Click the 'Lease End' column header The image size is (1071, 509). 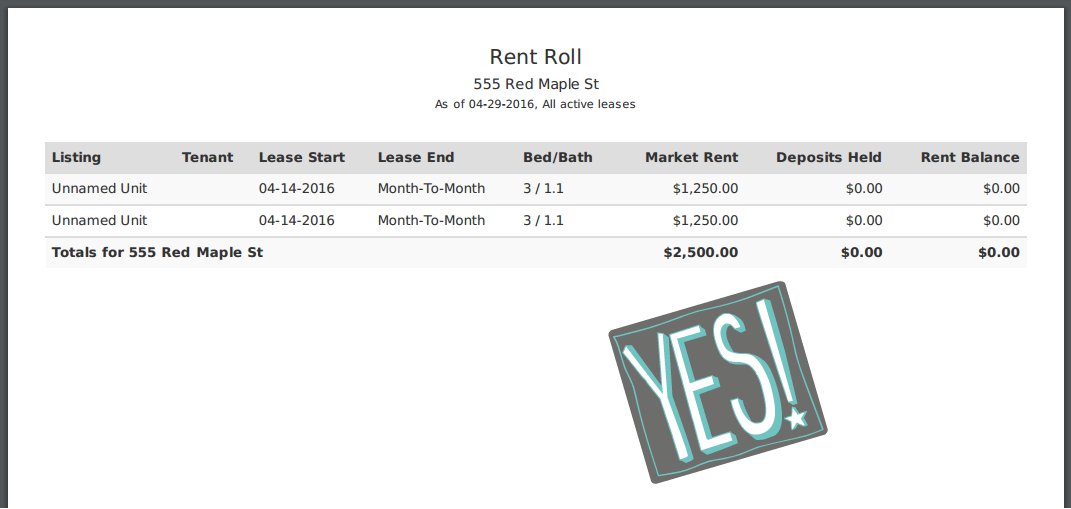click(416, 157)
